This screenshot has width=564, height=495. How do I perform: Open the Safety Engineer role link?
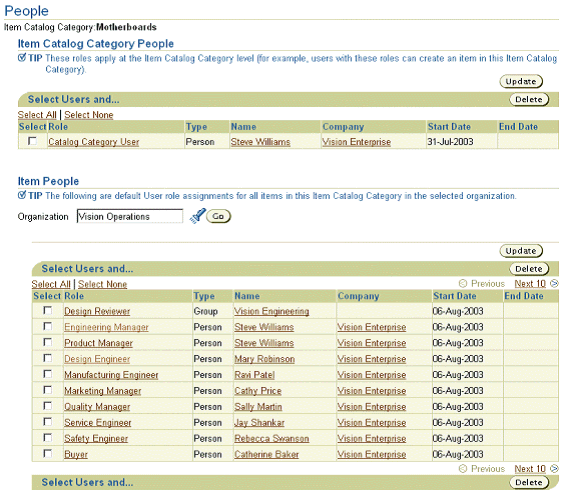click(96, 438)
